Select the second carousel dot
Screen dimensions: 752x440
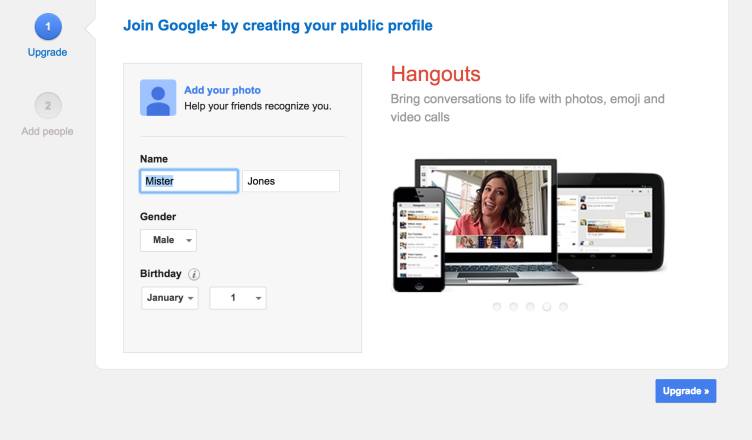coord(514,307)
